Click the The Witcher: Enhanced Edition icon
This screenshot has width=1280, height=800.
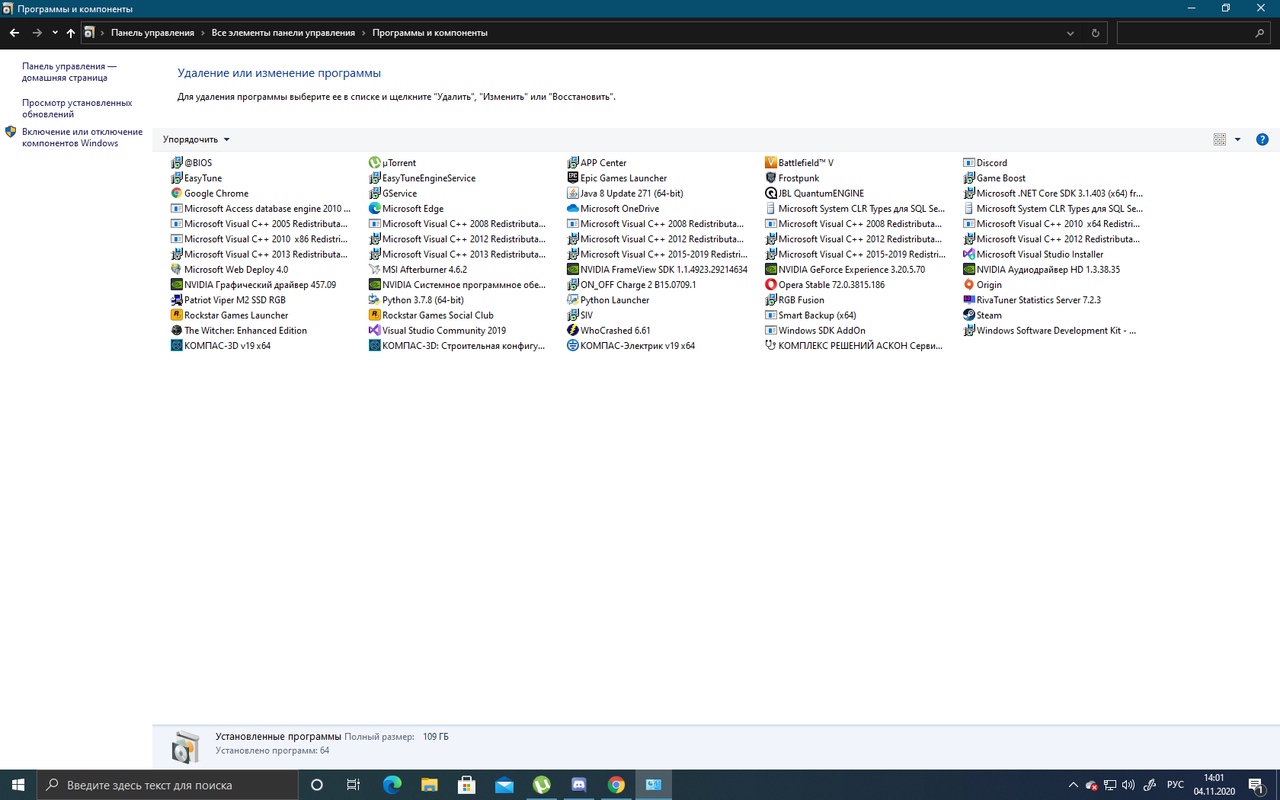coord(176,330)
